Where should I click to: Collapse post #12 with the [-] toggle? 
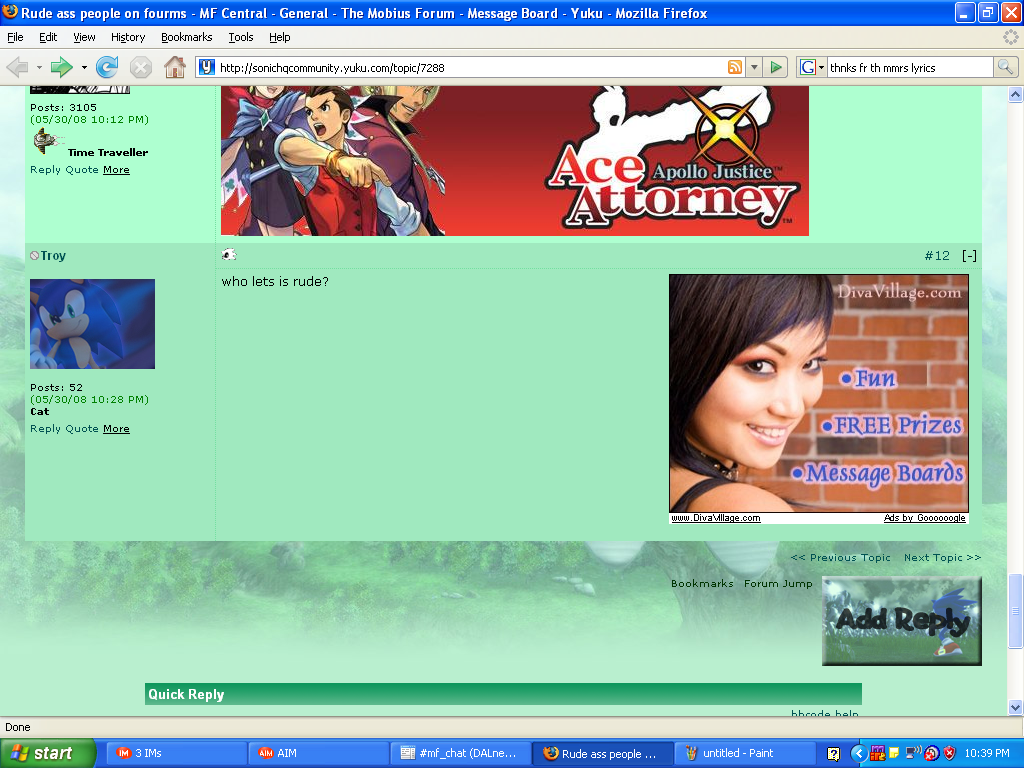click(969, 256)
